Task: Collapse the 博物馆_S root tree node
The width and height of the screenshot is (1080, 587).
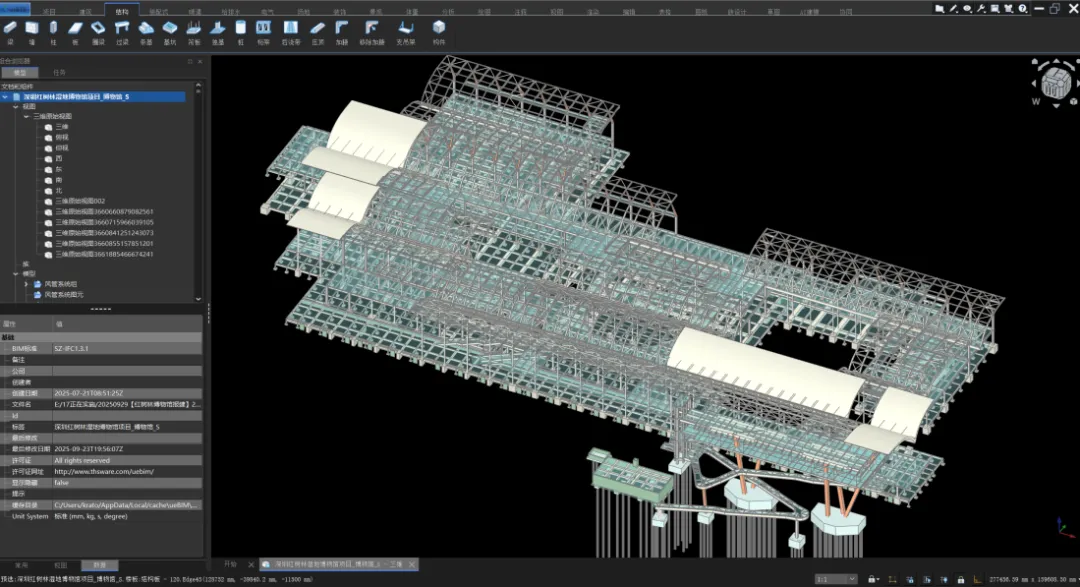Action: point(6,97)
